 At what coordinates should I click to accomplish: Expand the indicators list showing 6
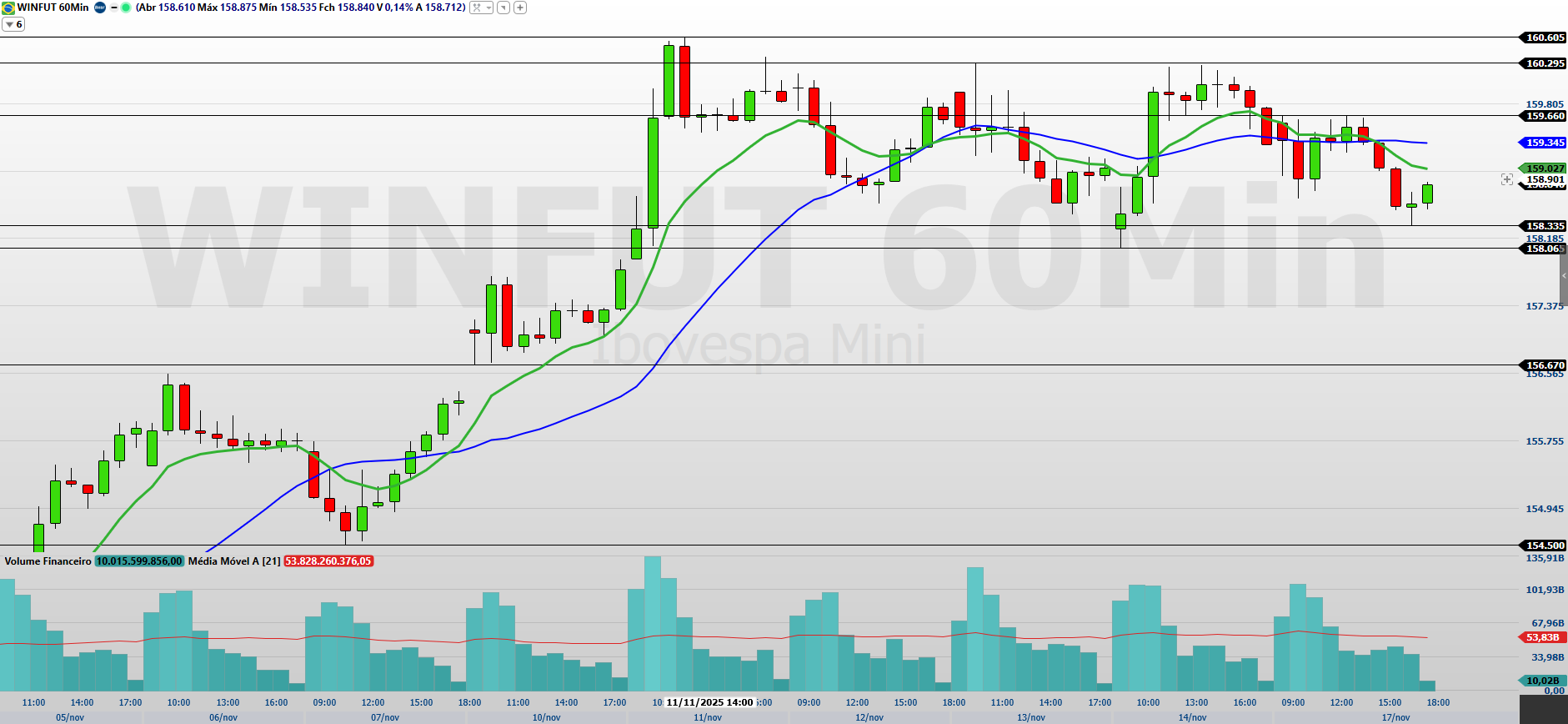(13, 24)
